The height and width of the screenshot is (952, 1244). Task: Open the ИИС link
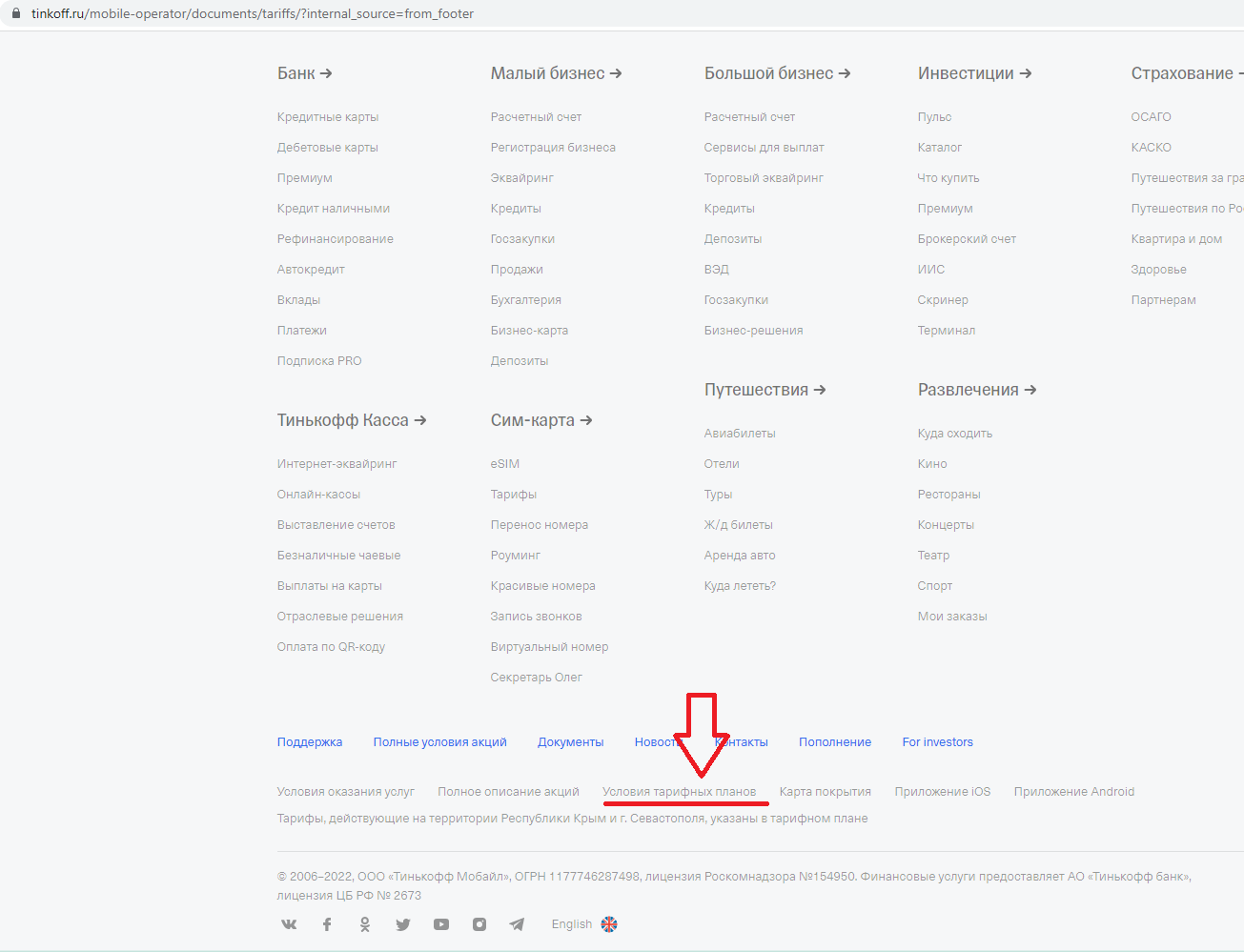[x=931, y=270]
